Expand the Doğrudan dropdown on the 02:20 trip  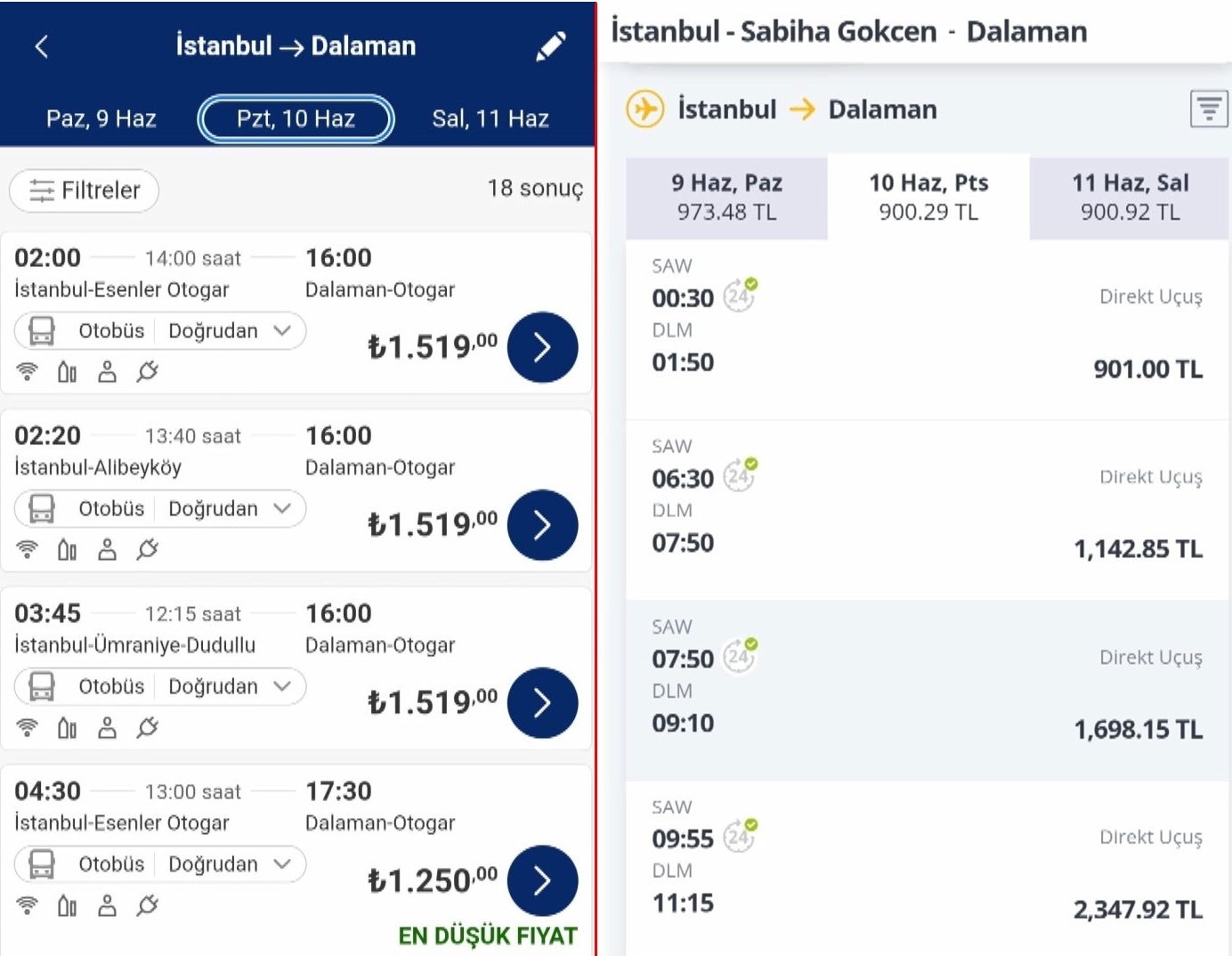click(230, 508)
